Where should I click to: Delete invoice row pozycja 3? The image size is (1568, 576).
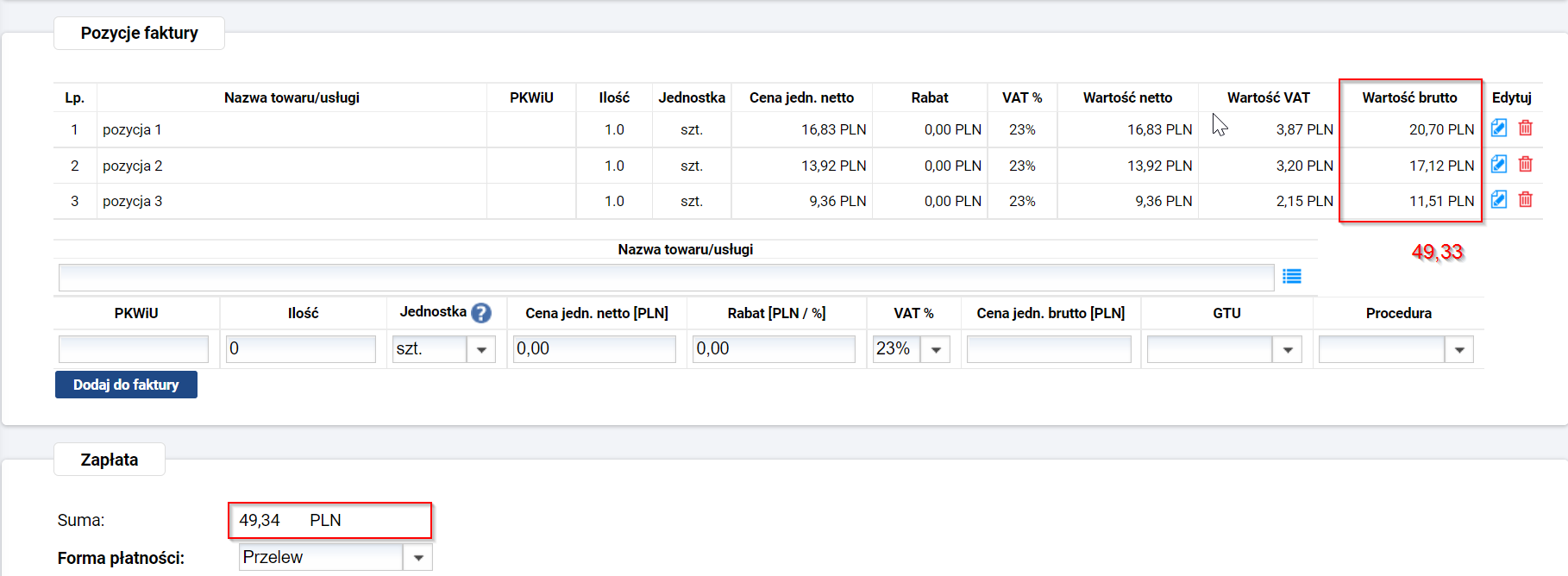coord(1525,200)
